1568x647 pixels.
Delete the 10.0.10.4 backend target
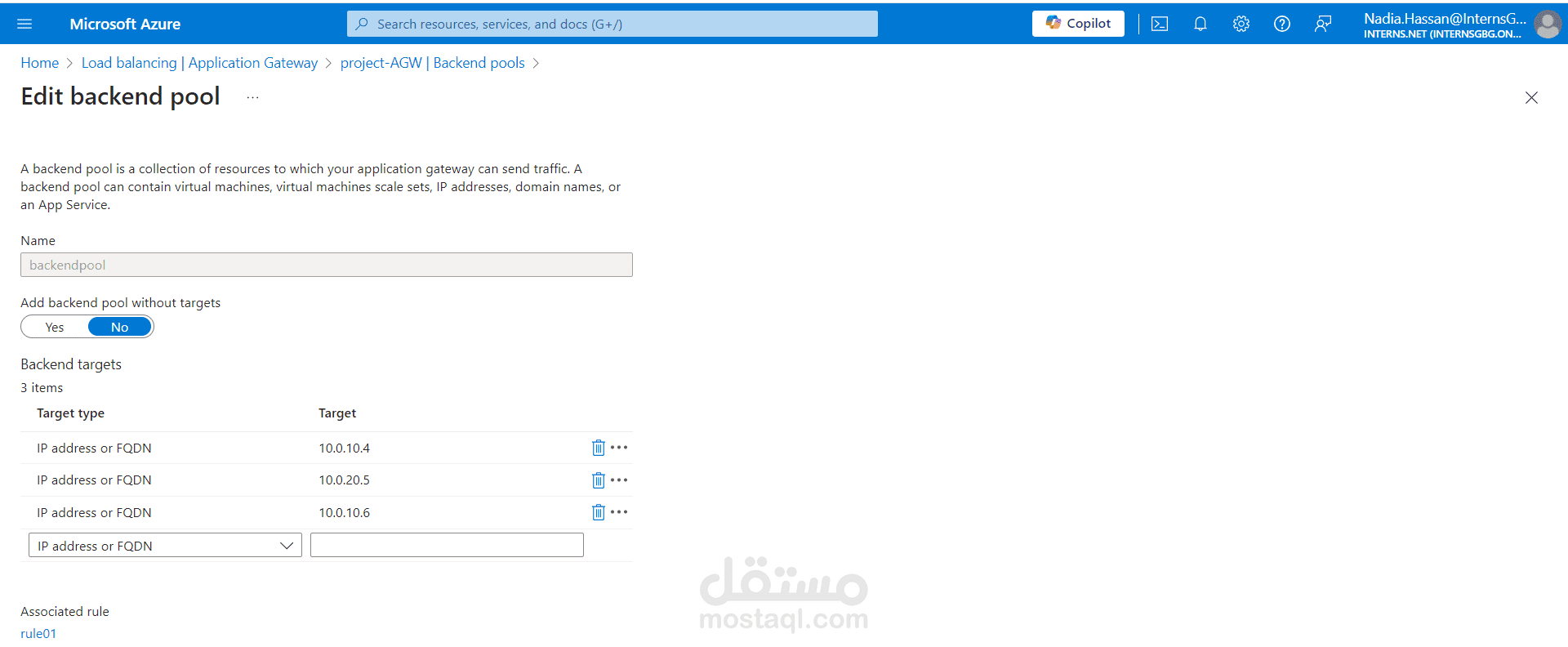point(599,448)
